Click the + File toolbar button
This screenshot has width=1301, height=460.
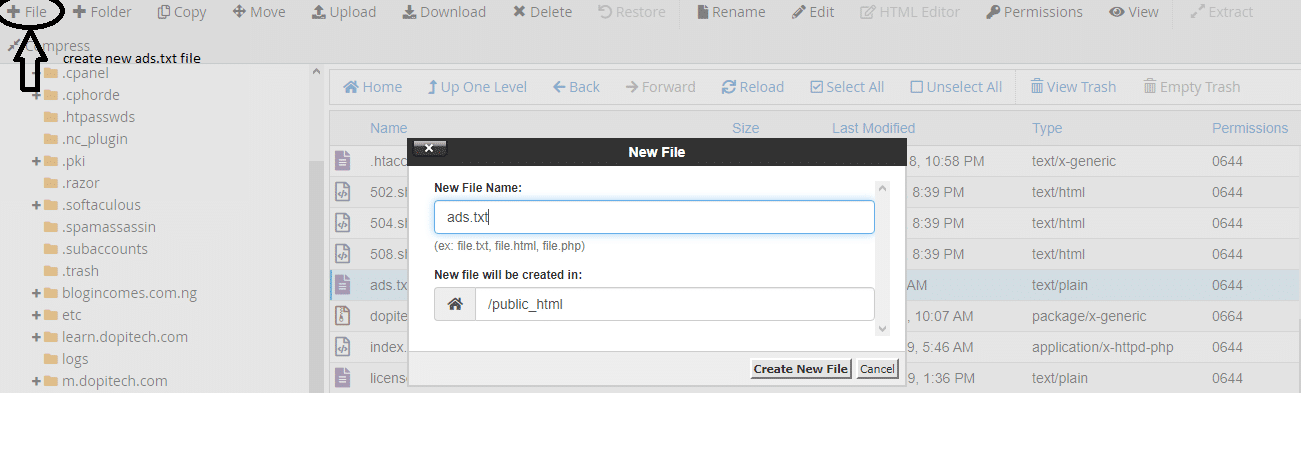[27, 12]
